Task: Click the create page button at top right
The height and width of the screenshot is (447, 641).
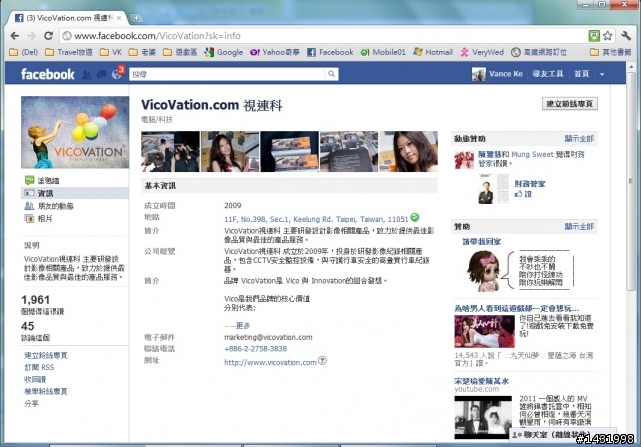Action: [x=570, y=103]
